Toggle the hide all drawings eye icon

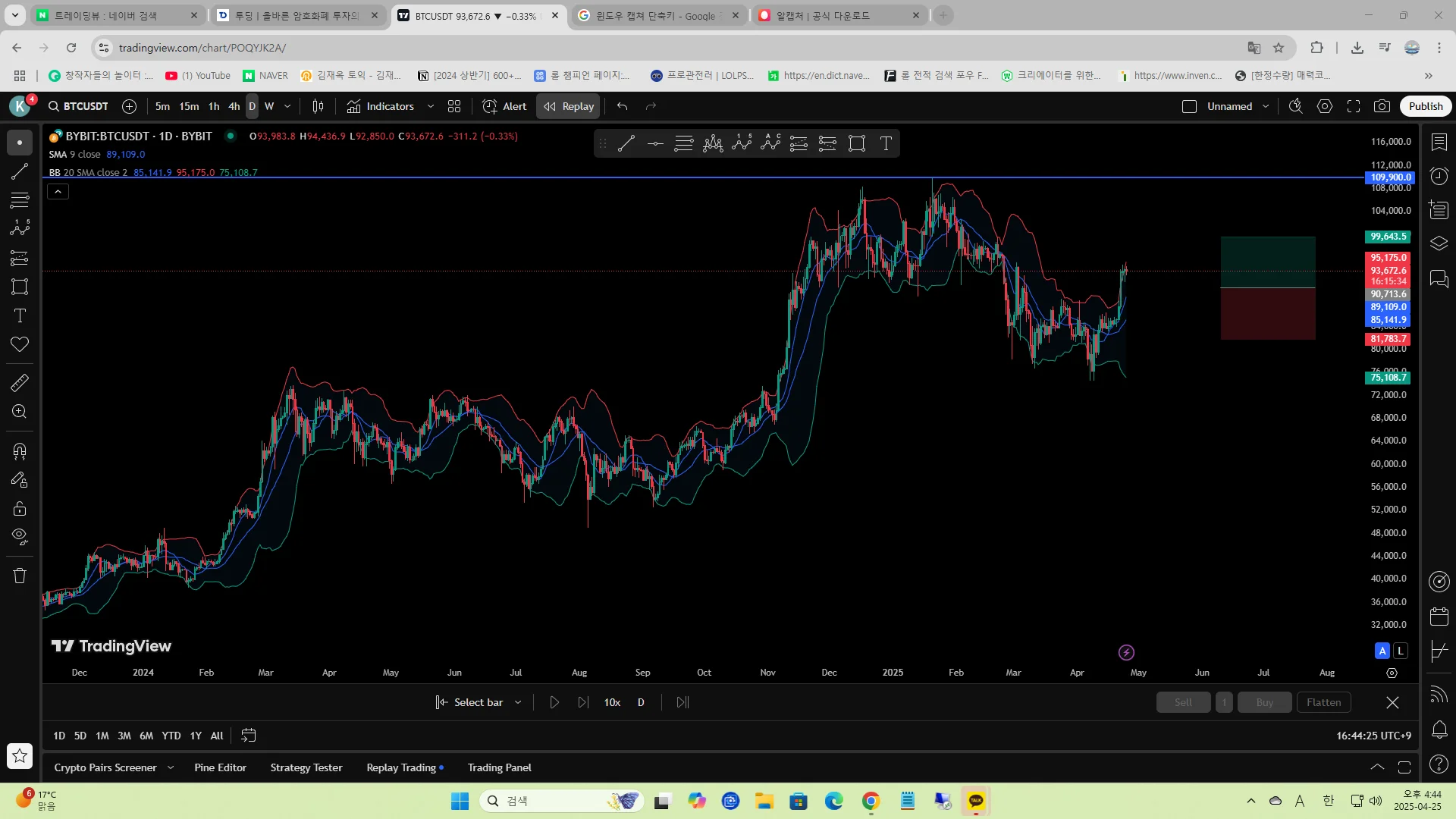[x=20, y=537]
